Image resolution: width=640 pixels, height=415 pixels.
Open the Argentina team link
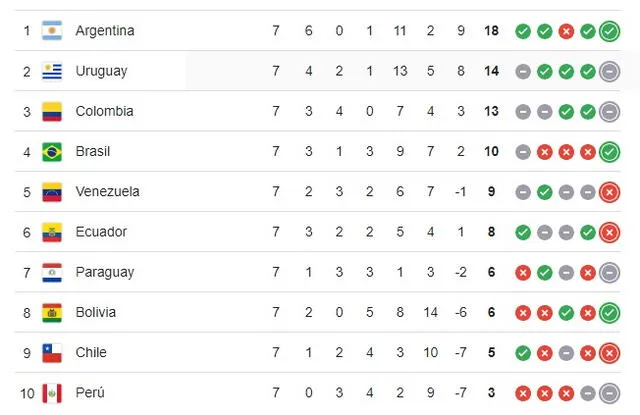[x=104, y=31]
